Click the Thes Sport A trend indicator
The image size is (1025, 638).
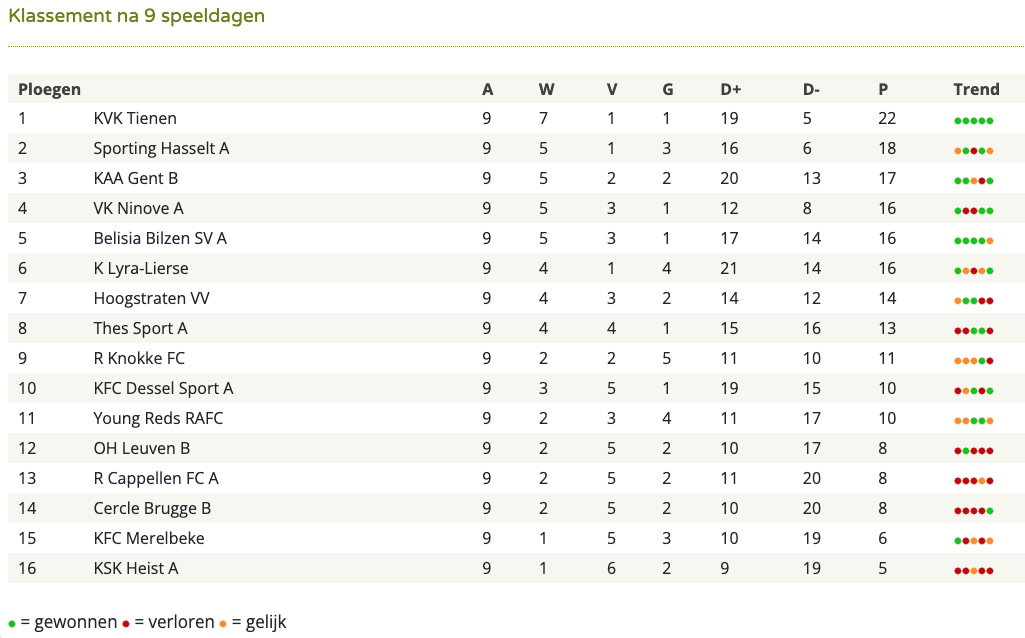(x=973, y=331)
